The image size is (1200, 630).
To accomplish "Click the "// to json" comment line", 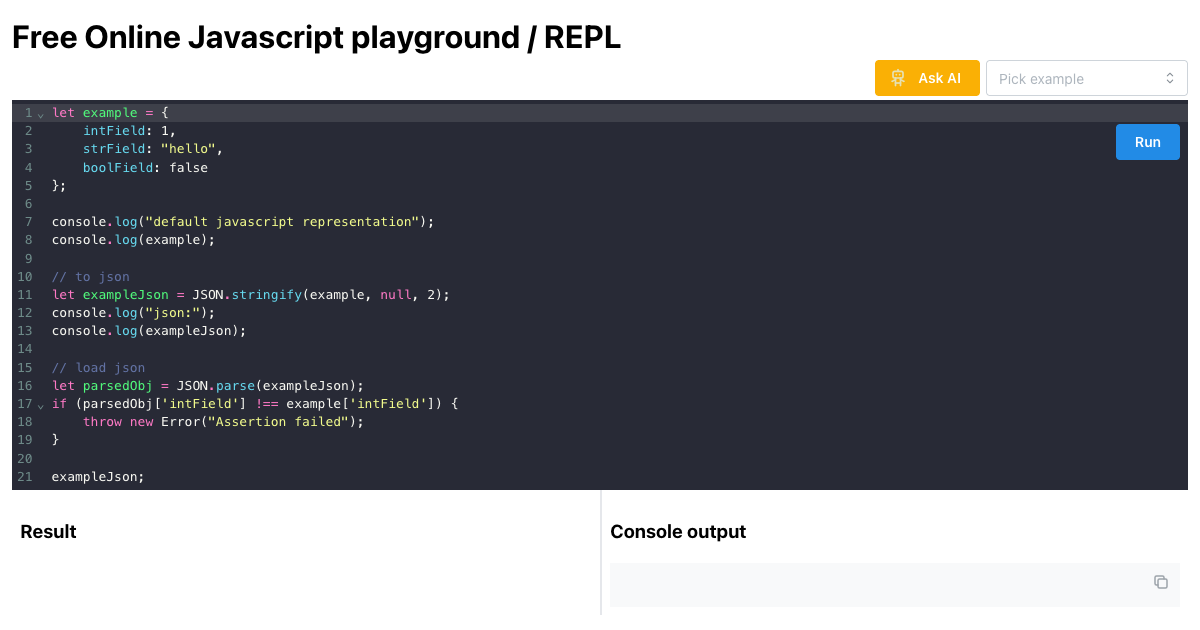I will click(91, 277).
